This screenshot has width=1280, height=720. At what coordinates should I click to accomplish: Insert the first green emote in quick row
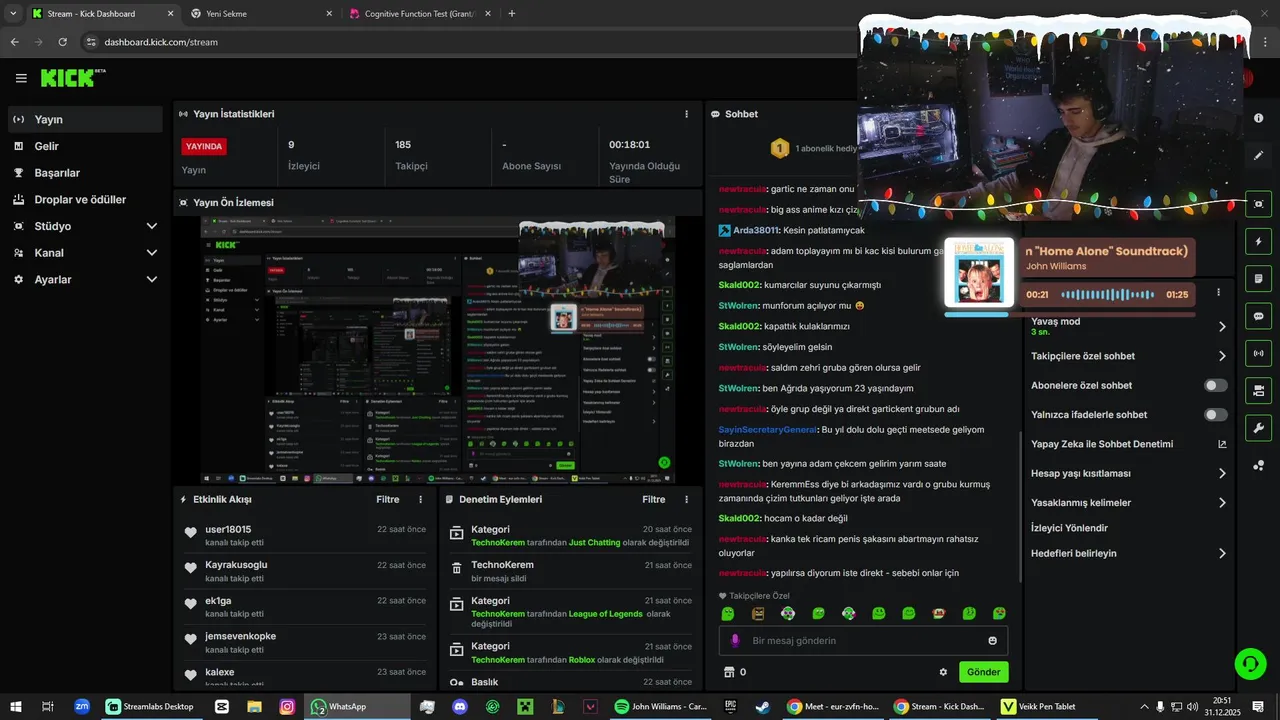728,613
